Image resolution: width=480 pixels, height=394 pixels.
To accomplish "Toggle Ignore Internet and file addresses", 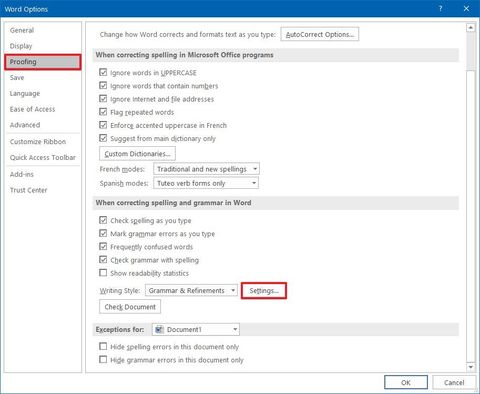I will pos(103,99).
